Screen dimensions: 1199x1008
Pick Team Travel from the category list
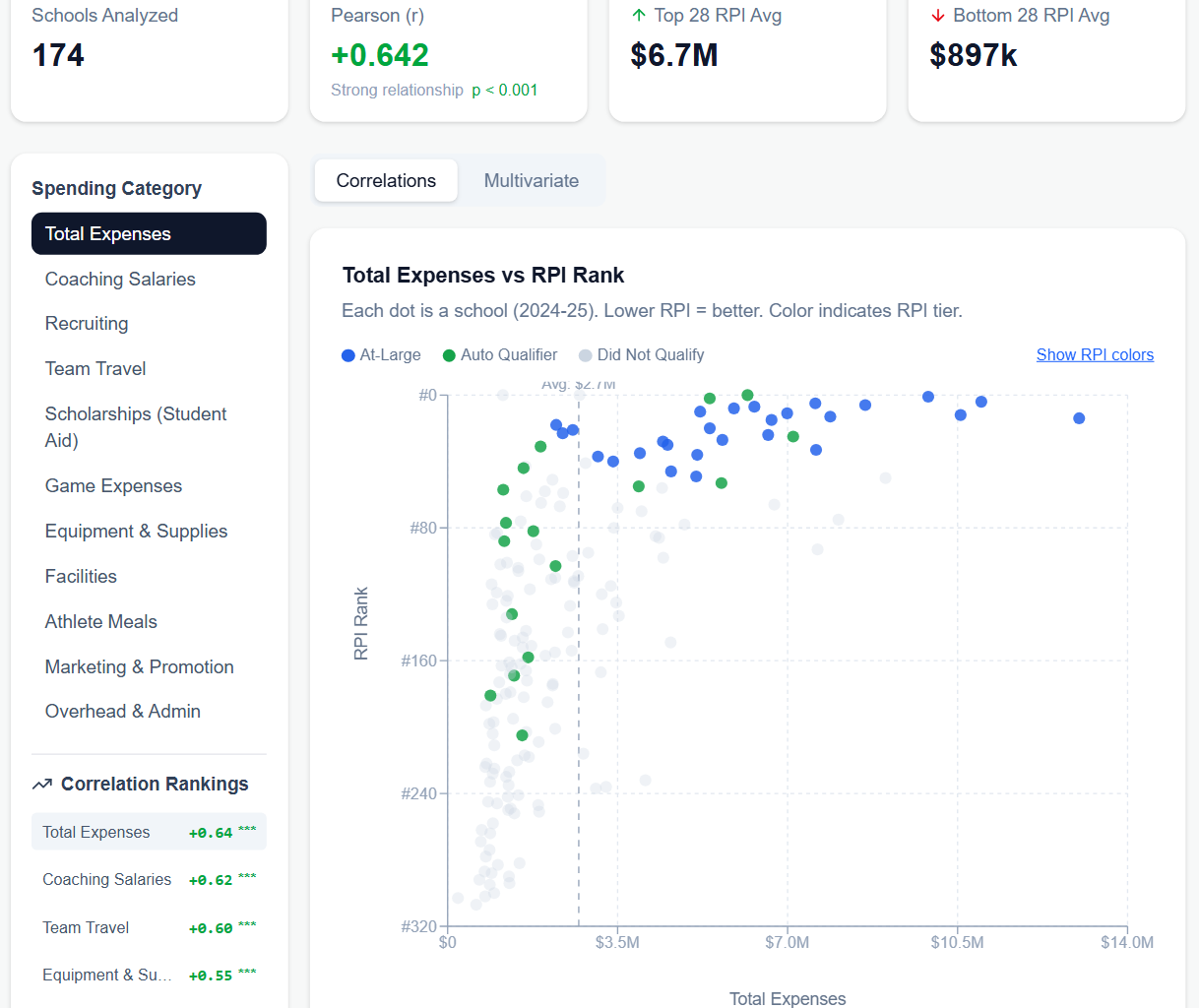coord(95,369)
